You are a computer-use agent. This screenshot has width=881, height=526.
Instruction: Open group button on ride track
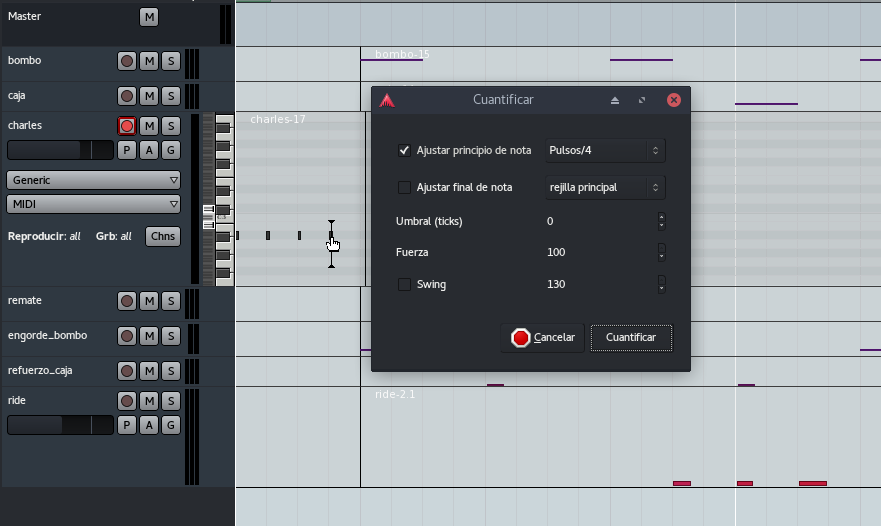pos(171,425)
